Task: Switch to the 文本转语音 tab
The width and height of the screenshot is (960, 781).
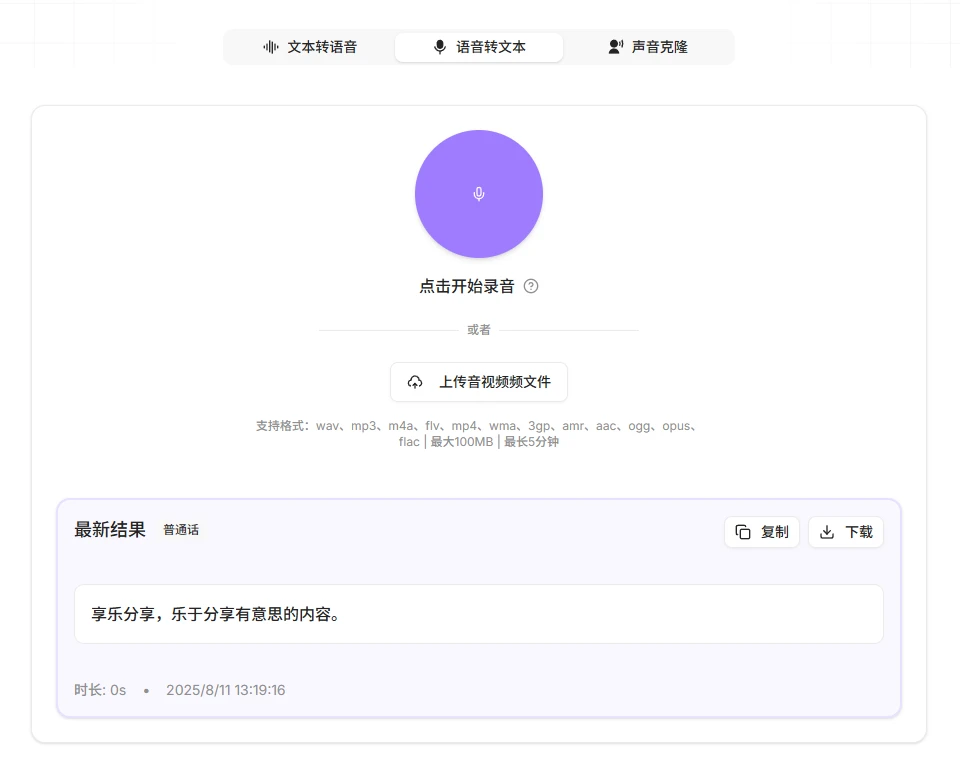Action: click(310, 47)
